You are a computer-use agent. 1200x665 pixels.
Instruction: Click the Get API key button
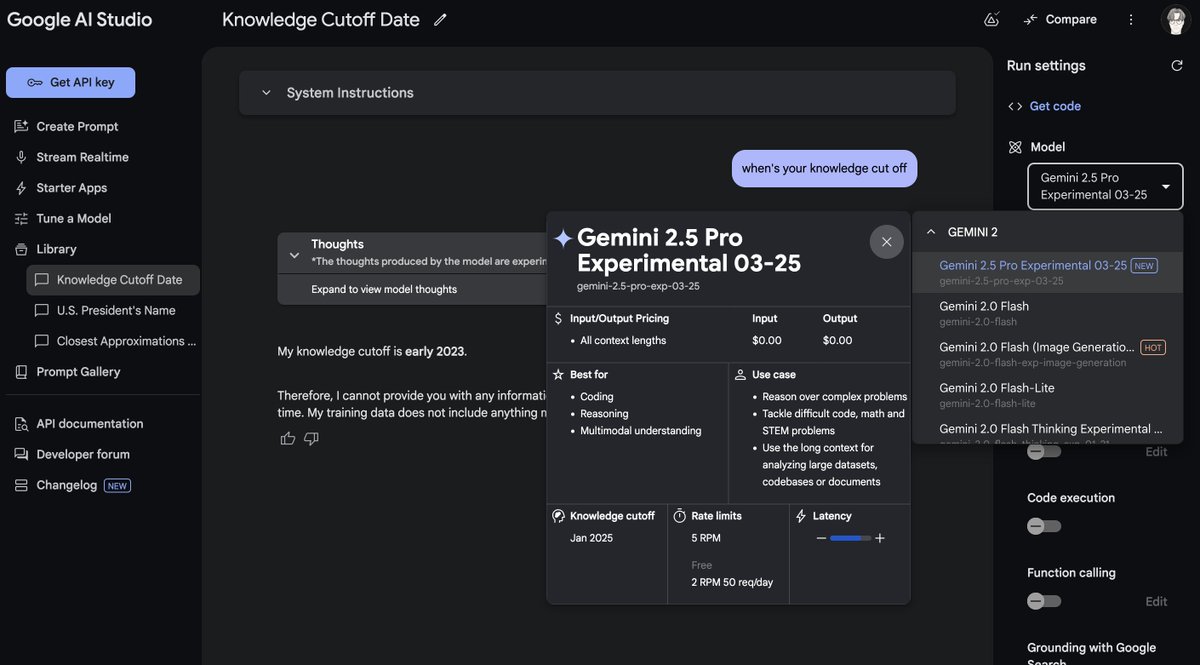(70, 82)
